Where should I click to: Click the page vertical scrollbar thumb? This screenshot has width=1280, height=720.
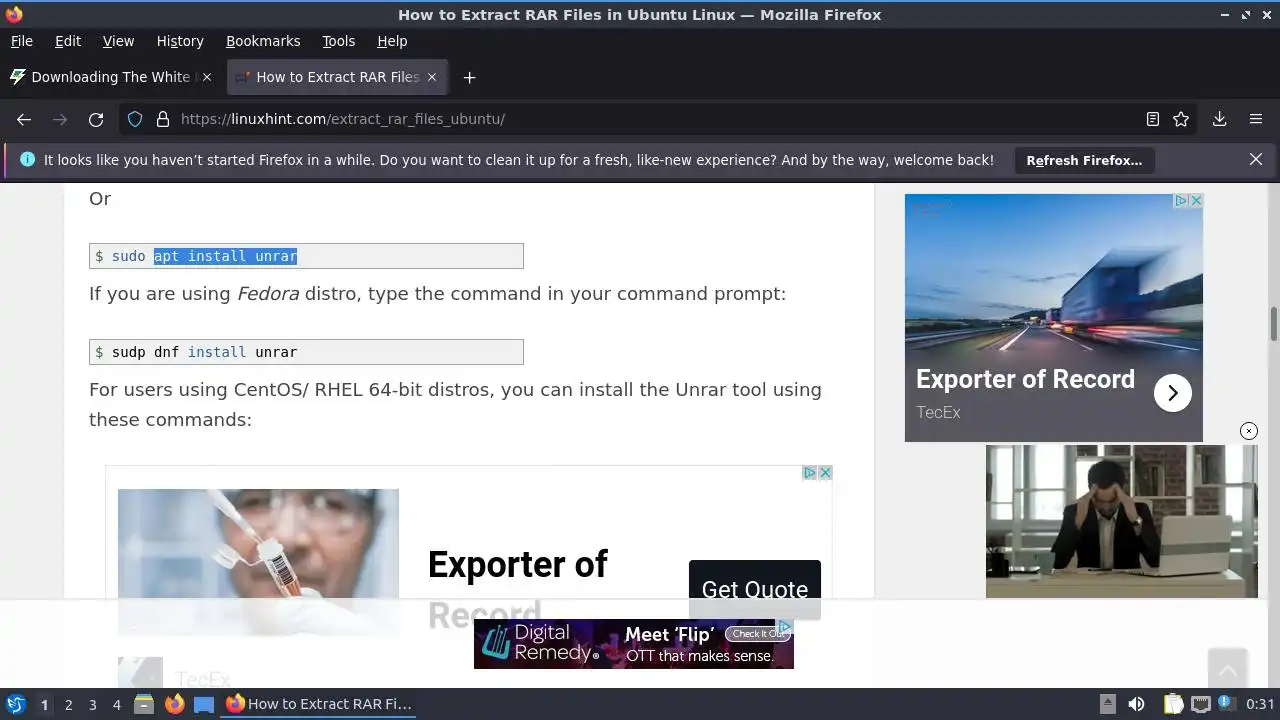pos(1274,326)
